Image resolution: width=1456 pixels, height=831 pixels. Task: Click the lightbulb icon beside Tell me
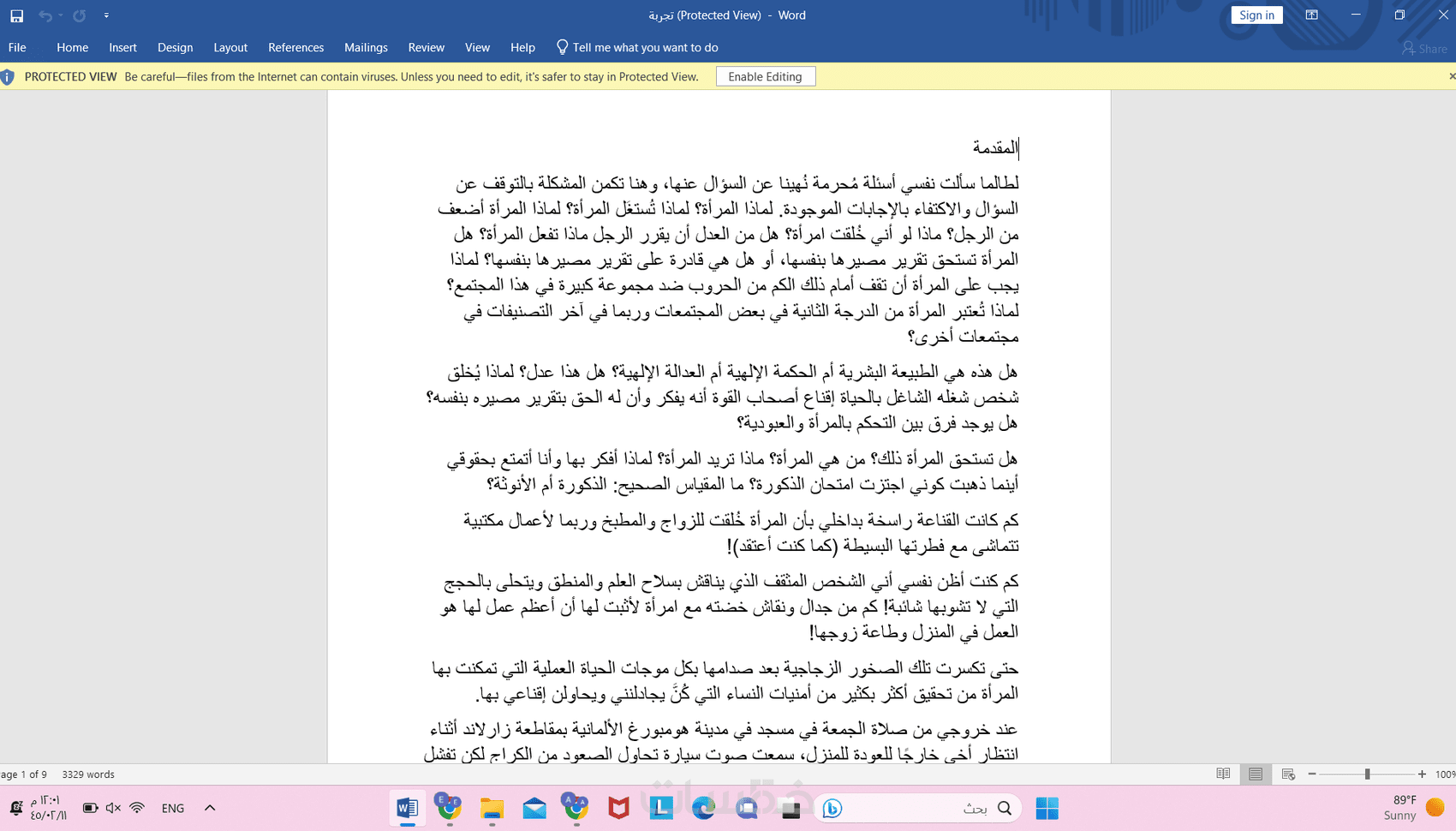click(x=562, y=47)
